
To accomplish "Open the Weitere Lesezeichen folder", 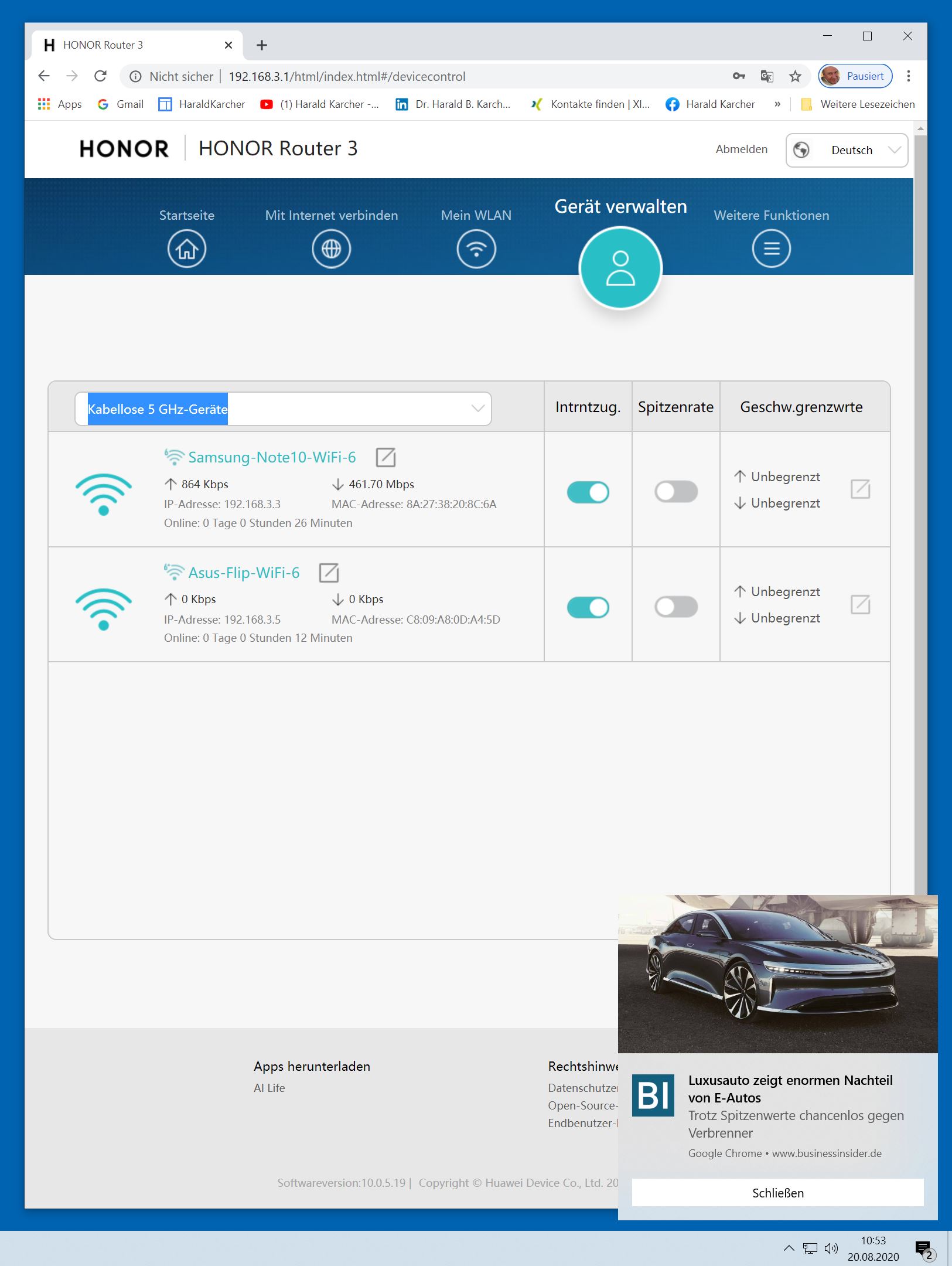I will click(858, 104).
